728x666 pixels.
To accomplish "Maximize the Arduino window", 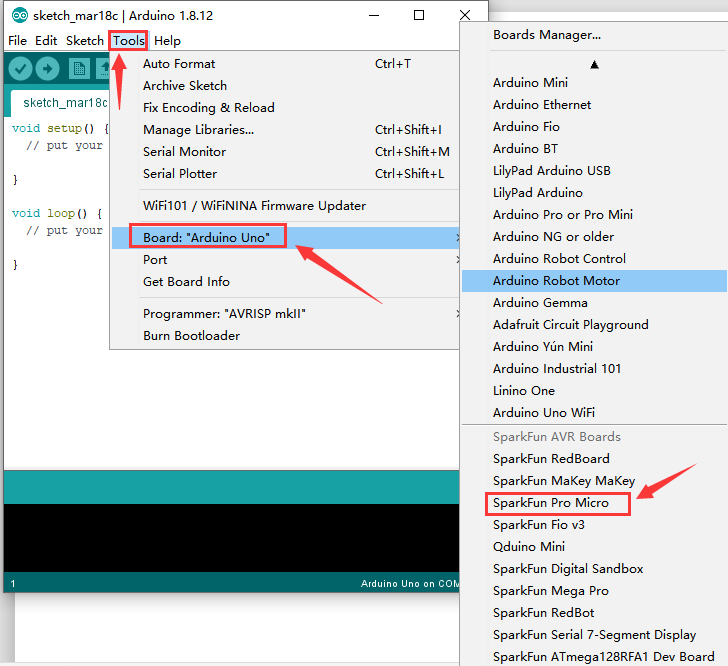I will click(x=419, y=15).
